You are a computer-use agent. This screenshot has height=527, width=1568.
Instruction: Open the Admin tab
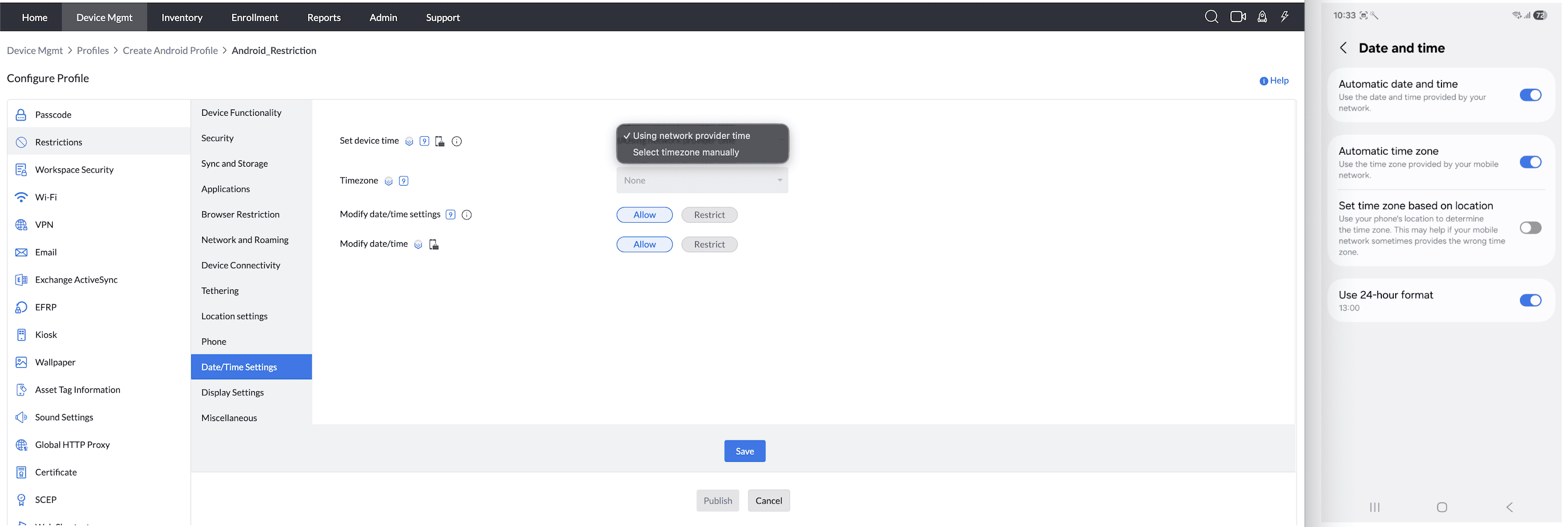tap(384, 18)
